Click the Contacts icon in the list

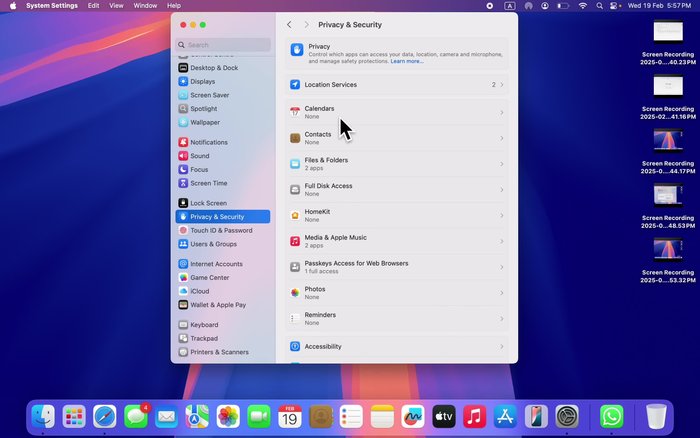point(295,138)
